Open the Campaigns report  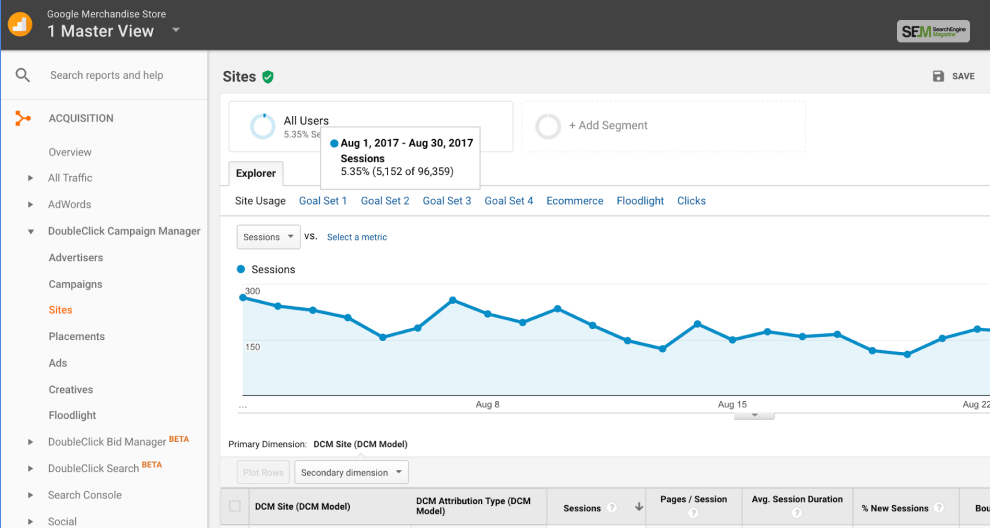pyautogui.click(x=75, y=284)
